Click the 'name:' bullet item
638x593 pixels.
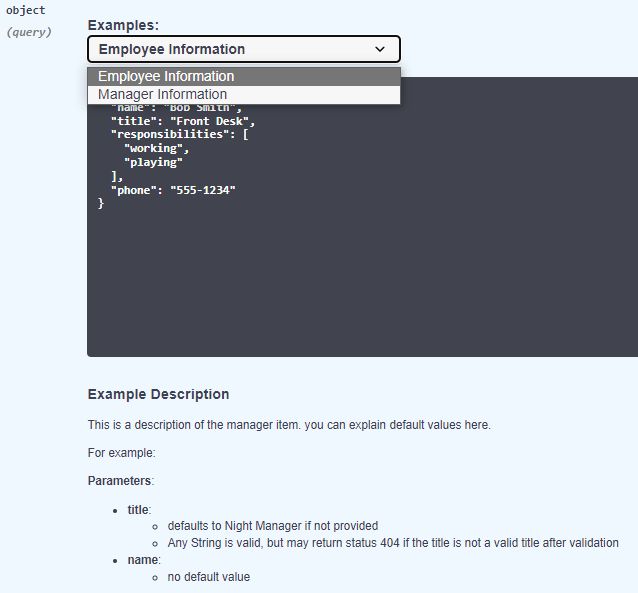(x=144, y=560)
